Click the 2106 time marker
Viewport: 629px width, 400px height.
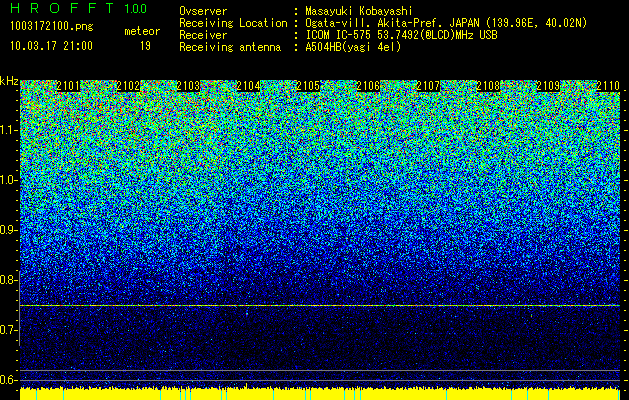click(368, 86)
